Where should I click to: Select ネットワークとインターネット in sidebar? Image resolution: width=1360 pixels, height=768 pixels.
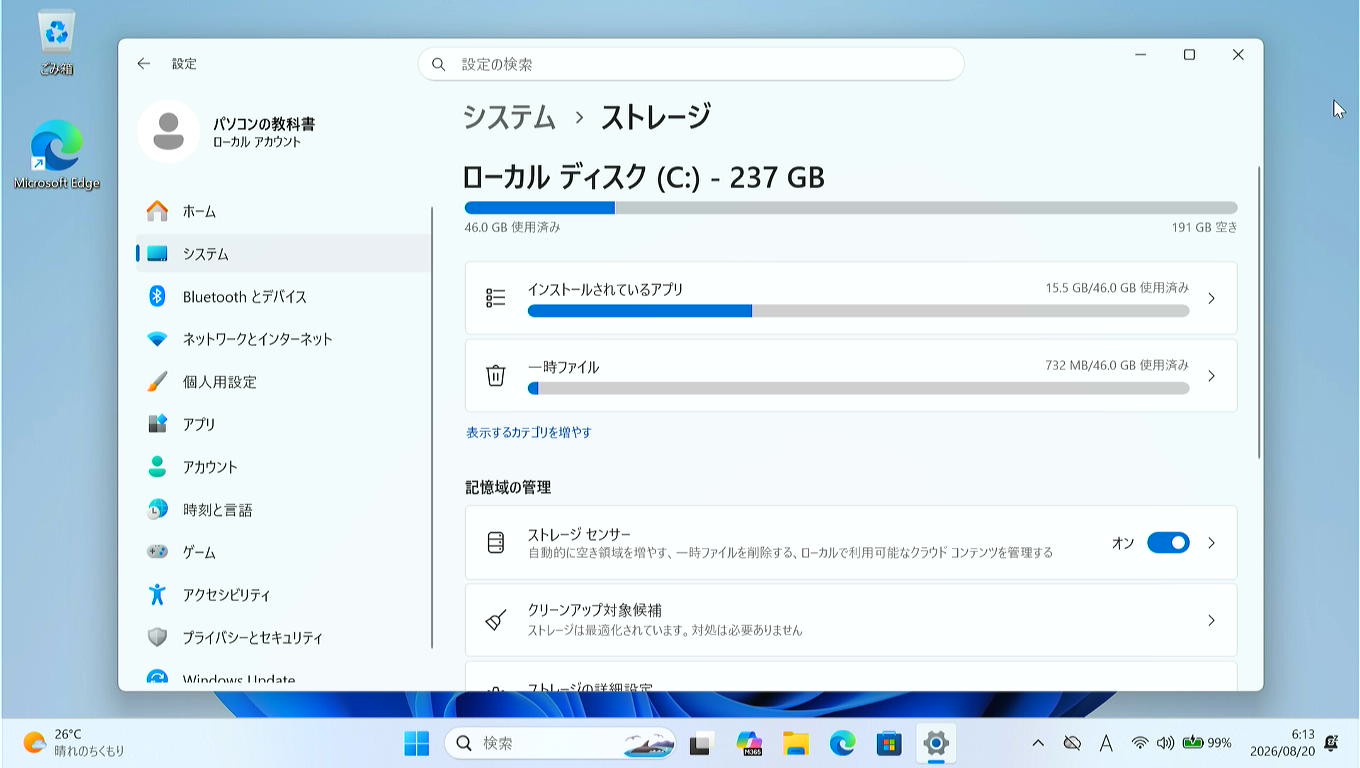[x=284, y=339]
